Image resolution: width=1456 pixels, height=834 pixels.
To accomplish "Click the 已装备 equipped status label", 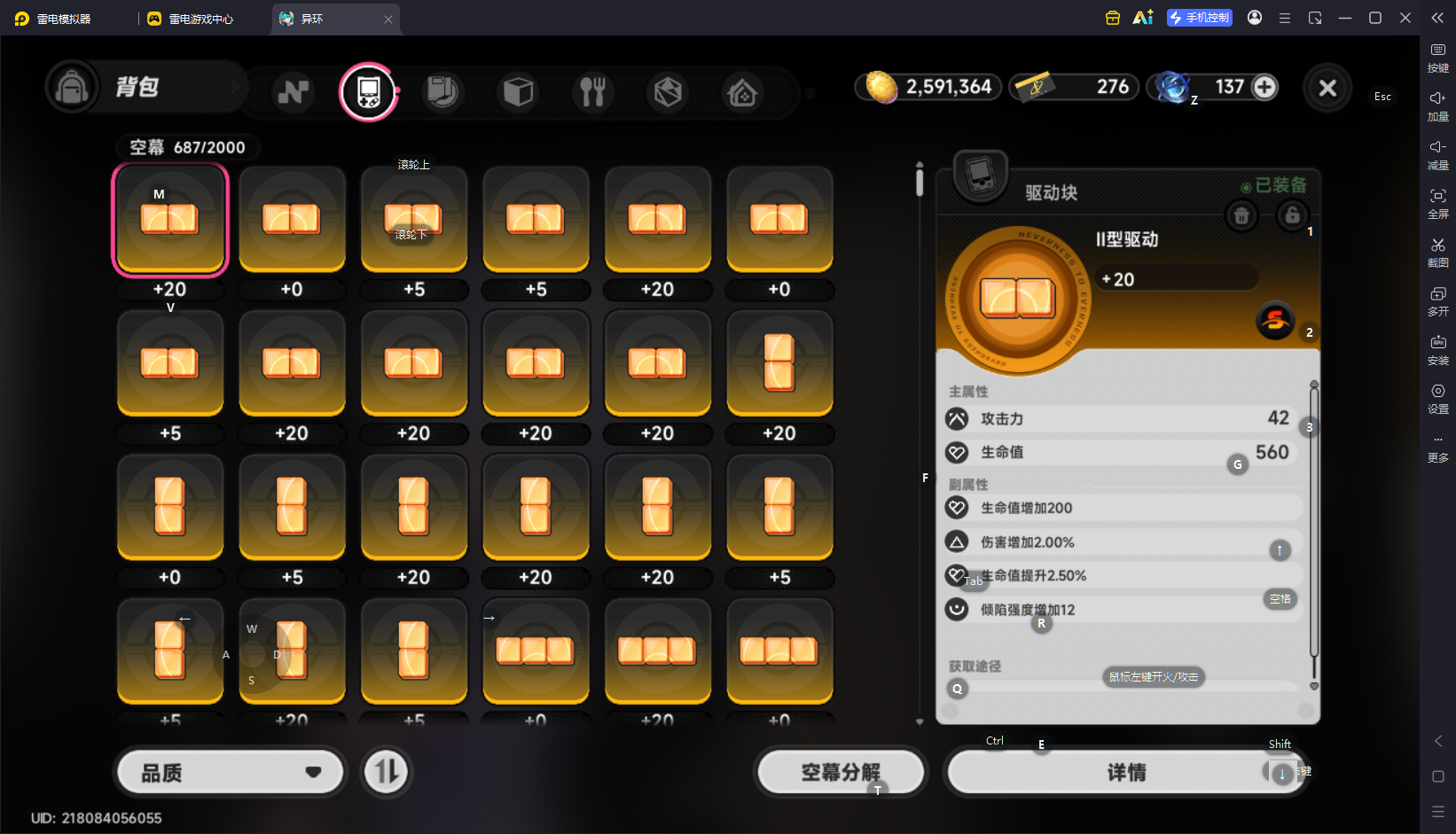I will pyautogui.click(x=1274, y=185).
